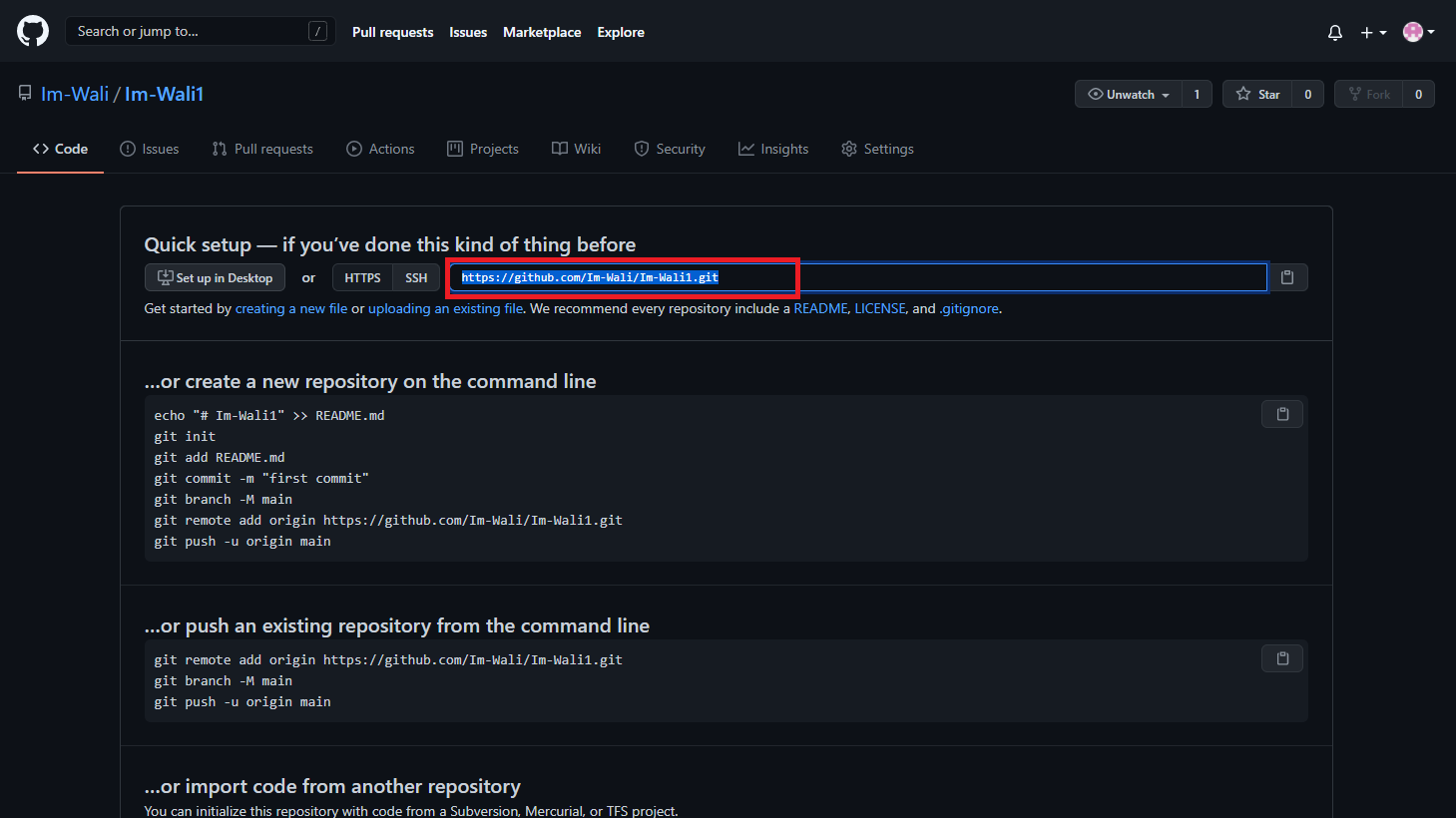Focus the Search or jump to field
Screen dimensions: 1456x818
200,31
